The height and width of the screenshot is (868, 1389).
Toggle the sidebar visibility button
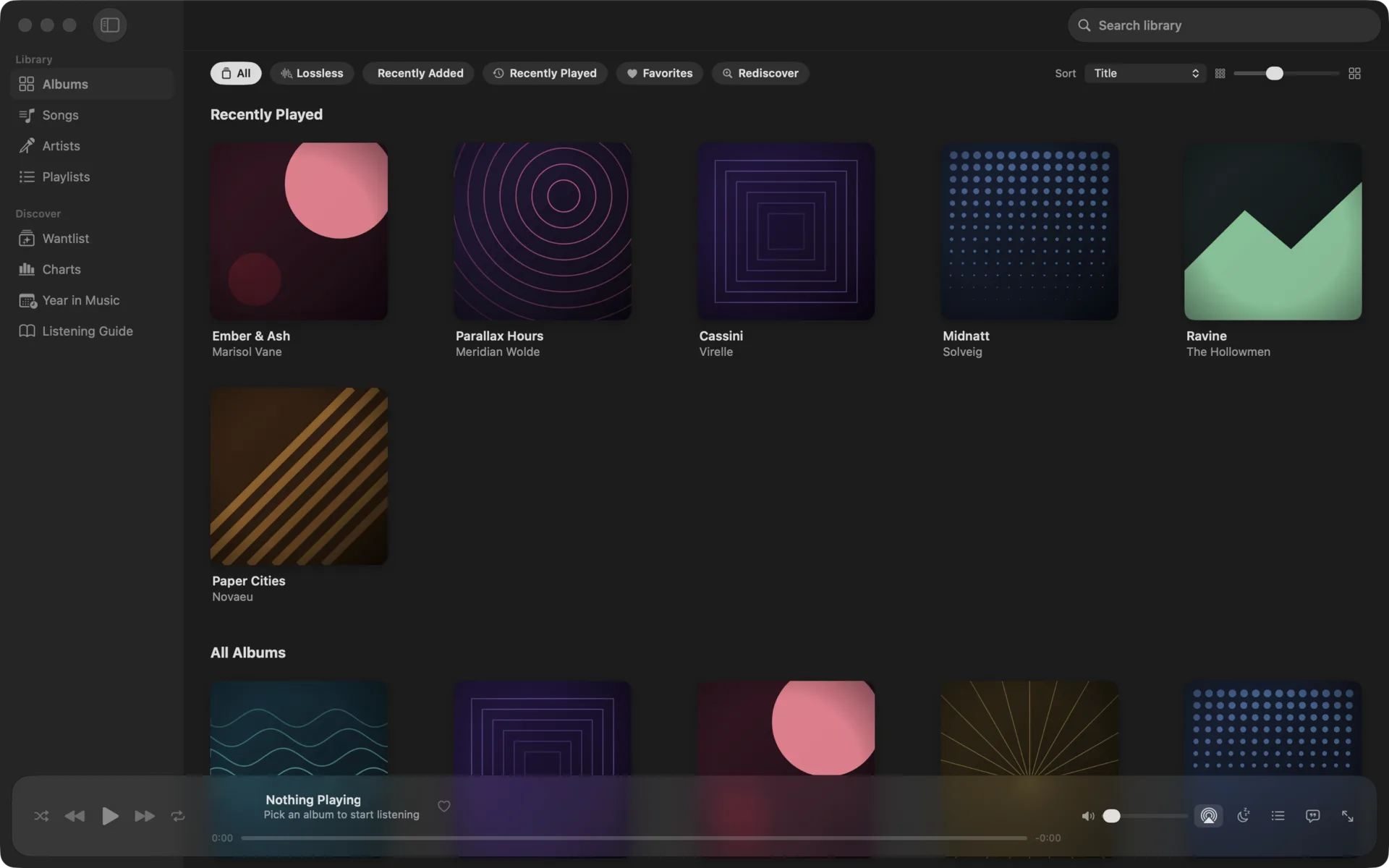110,25
